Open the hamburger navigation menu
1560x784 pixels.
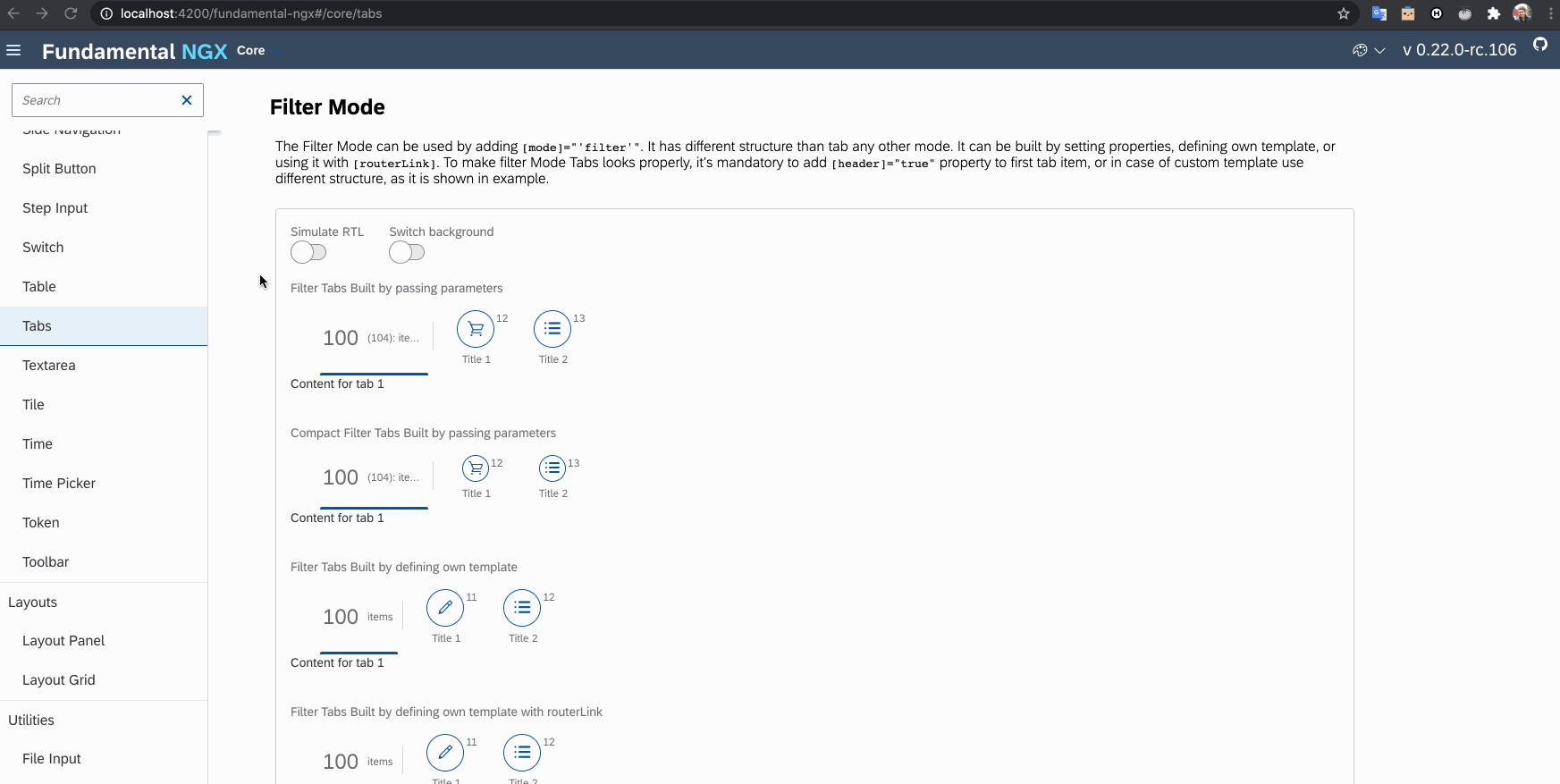point(13,50)
